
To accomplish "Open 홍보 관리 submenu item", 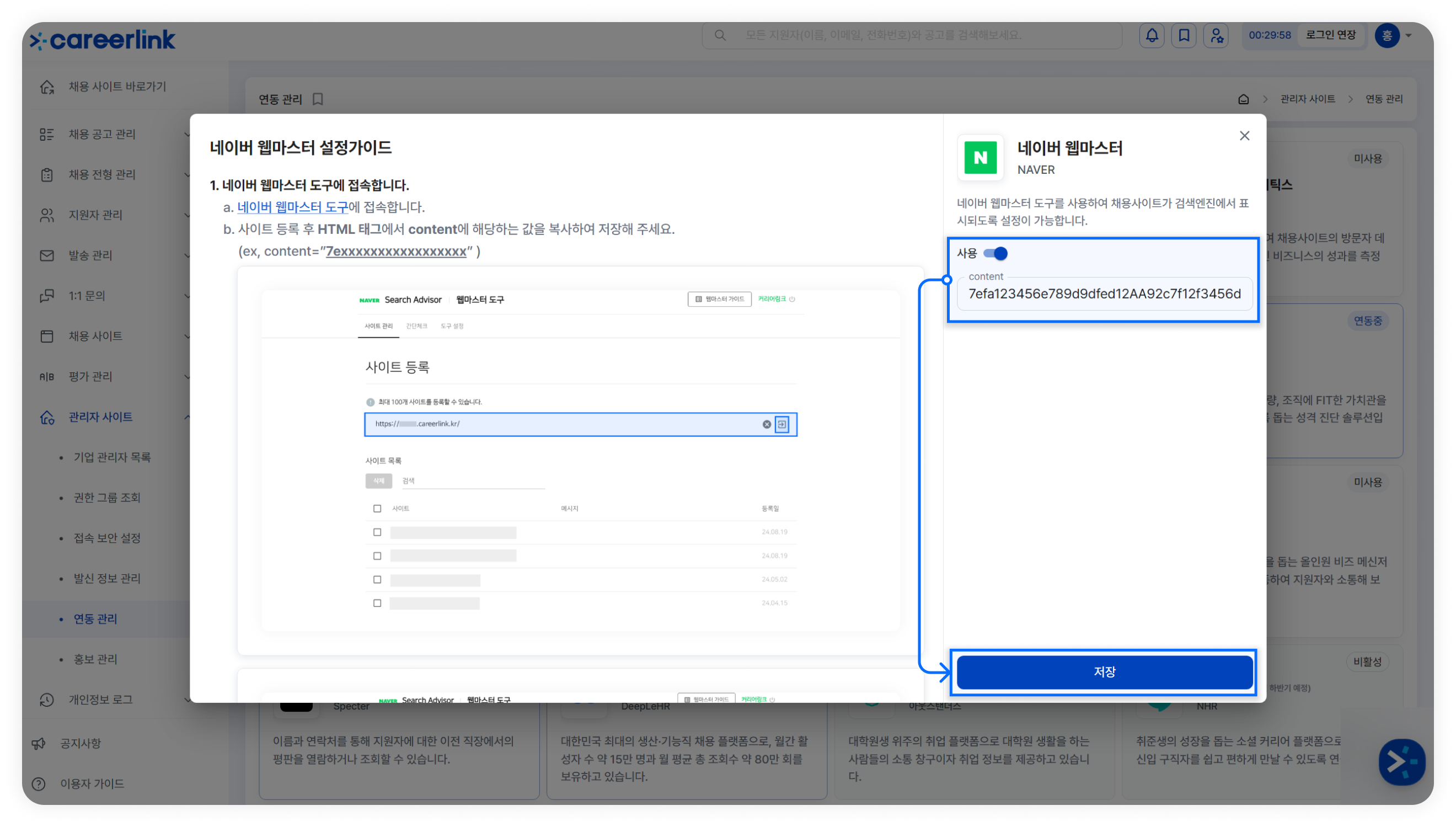I will (x=95, y=659).
